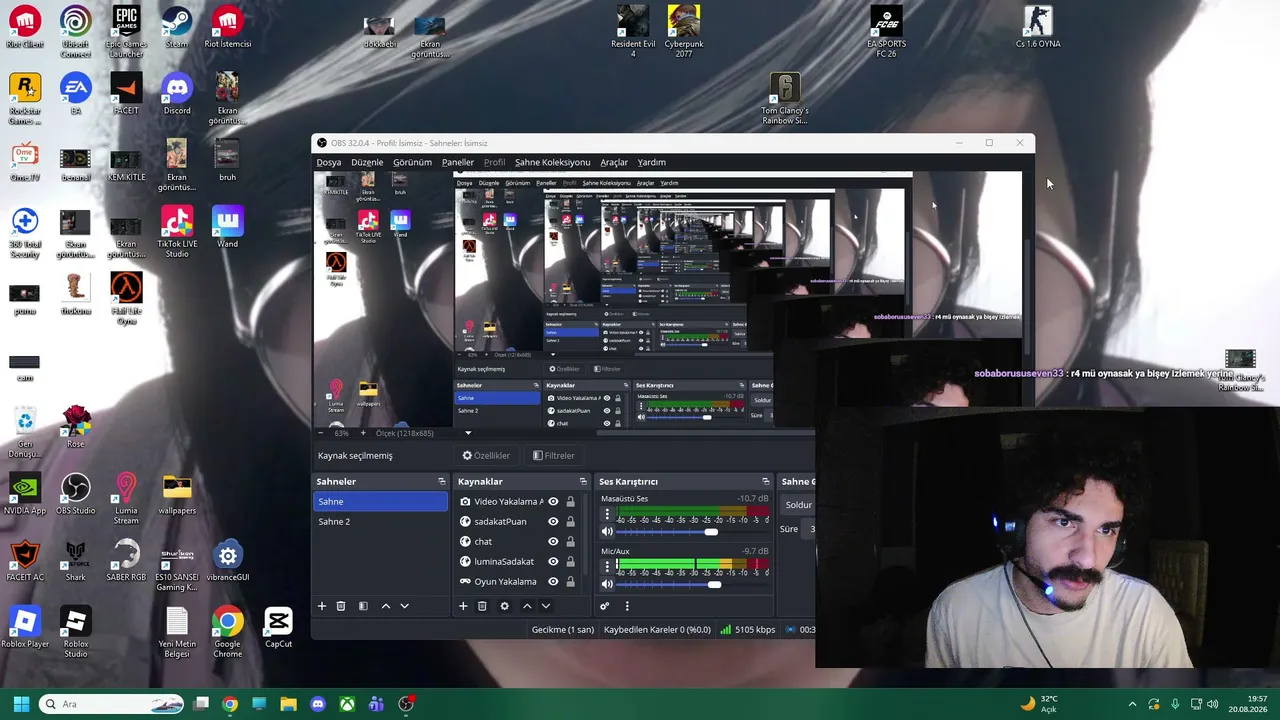Open scene filters icon in Sahneler toolbar

363,606
